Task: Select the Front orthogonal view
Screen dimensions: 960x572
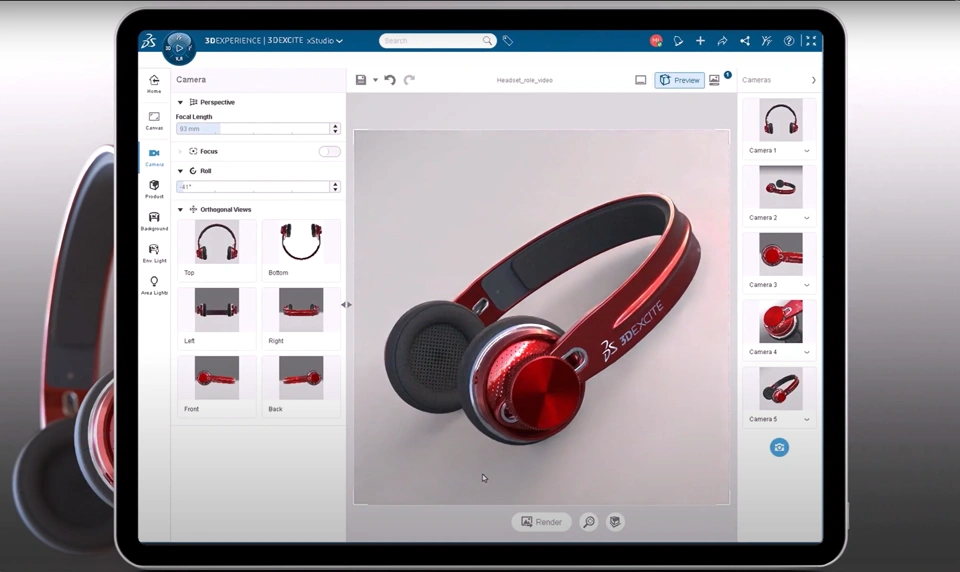Action: [x=217, y=386]
